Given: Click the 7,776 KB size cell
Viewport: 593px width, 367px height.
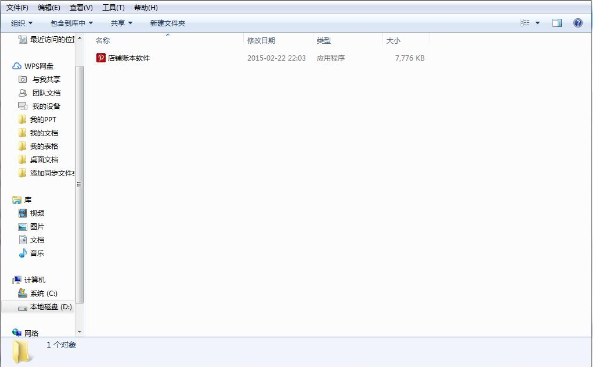Looking at the screenshot, I should [x=410, y=58].
